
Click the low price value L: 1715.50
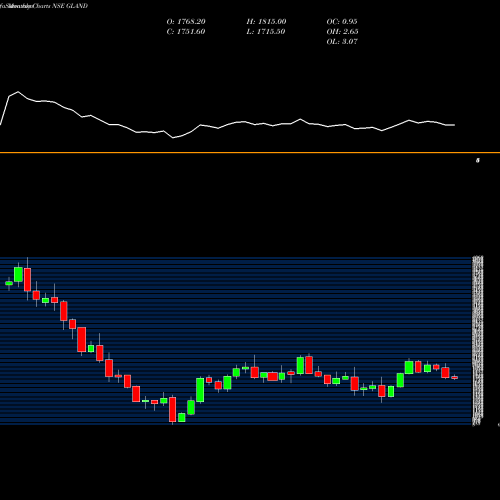tap(266, 32)
